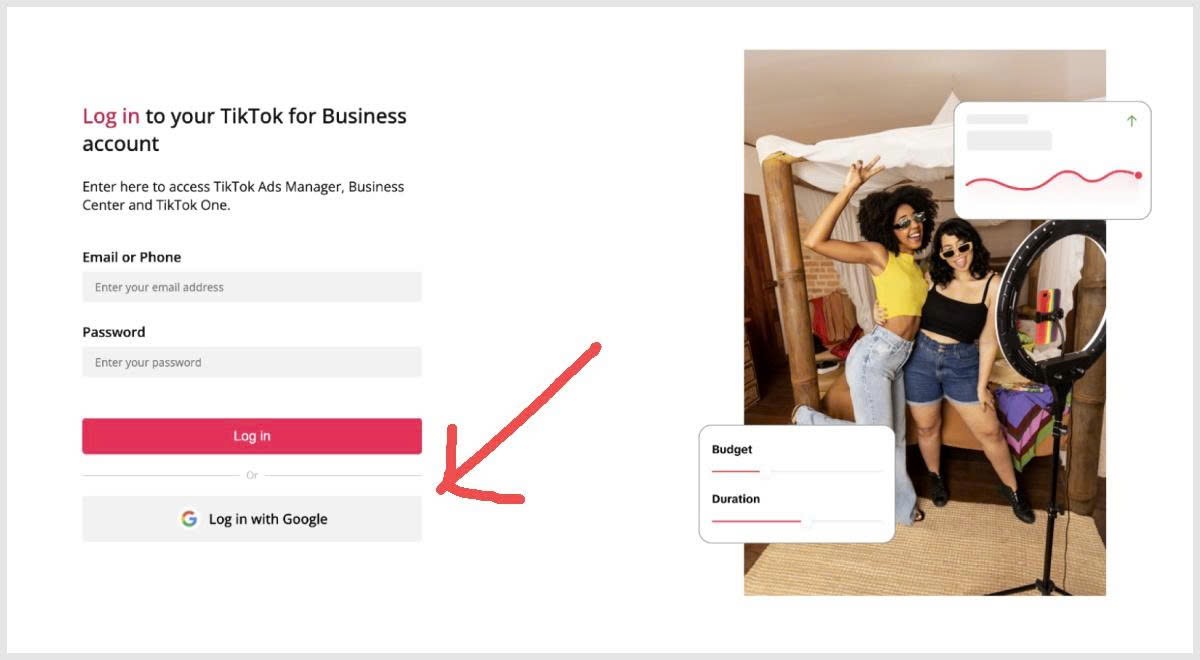This screenshot has width=1200, height=660.
Task: Click the green upward arrow icon
Action: click(x=1132, y=121)
